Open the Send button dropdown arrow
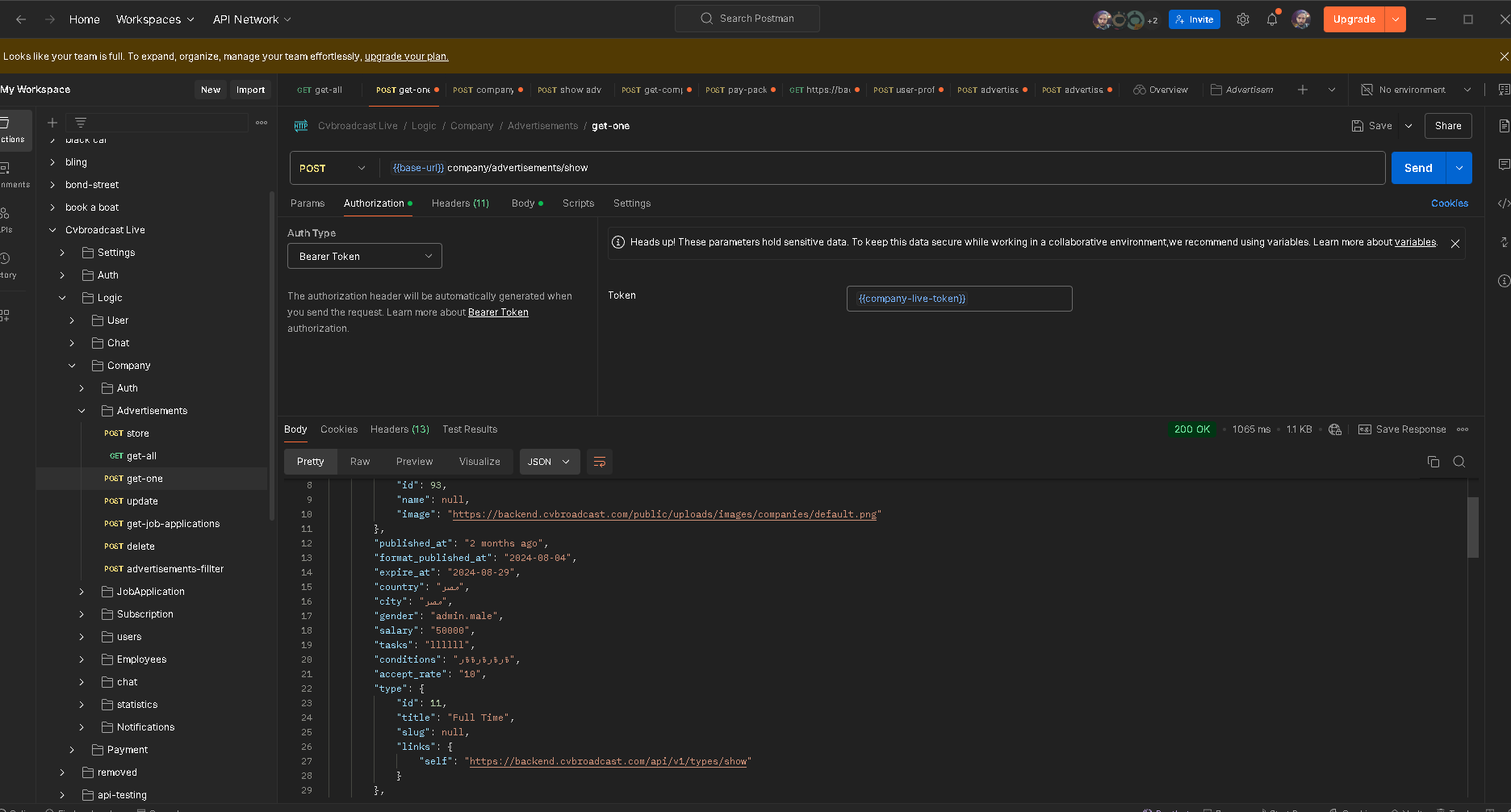This screenshot has height=812, width=1511. tap(1459, 168)
